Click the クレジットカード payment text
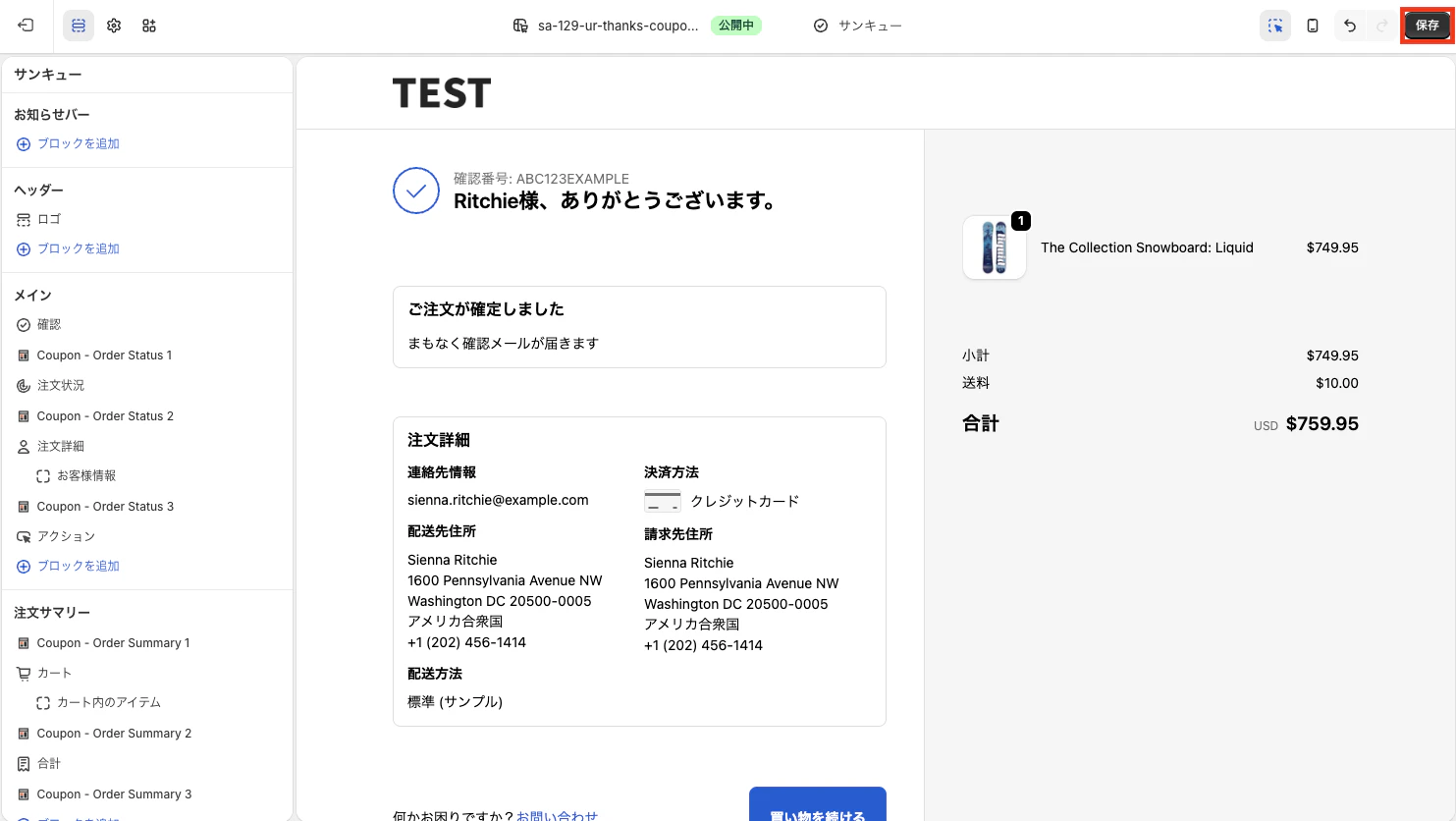 745,501
